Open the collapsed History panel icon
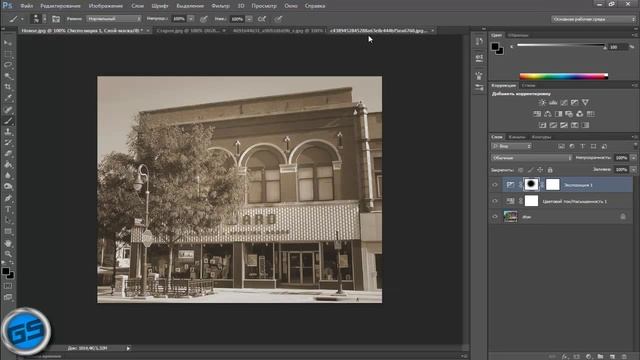Image resolution: width=640 pixels, height=360 pixels. pyautogui.click(x=479, y=42)
